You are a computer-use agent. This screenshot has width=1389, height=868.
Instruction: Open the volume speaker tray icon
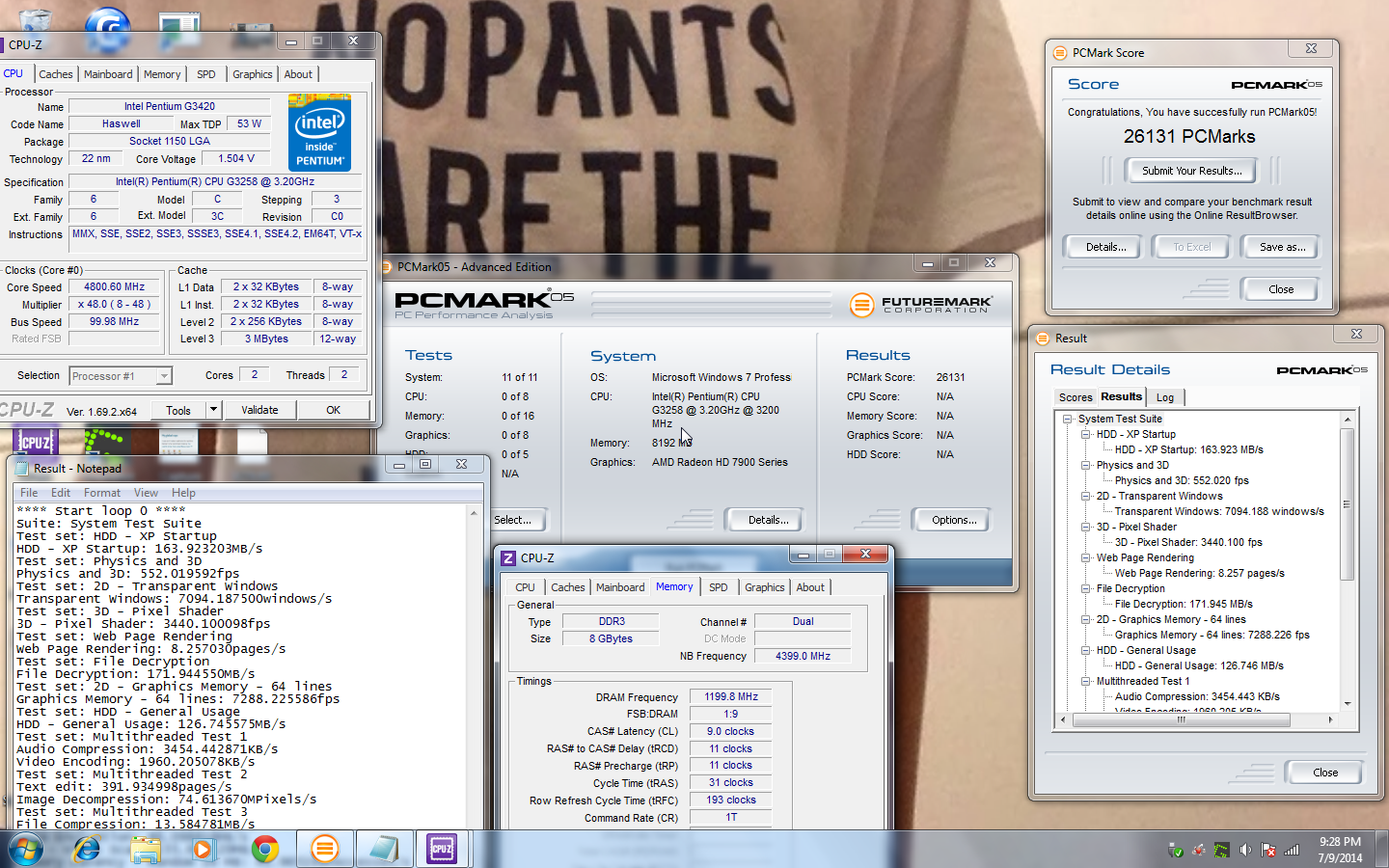tap(1245, 850)
